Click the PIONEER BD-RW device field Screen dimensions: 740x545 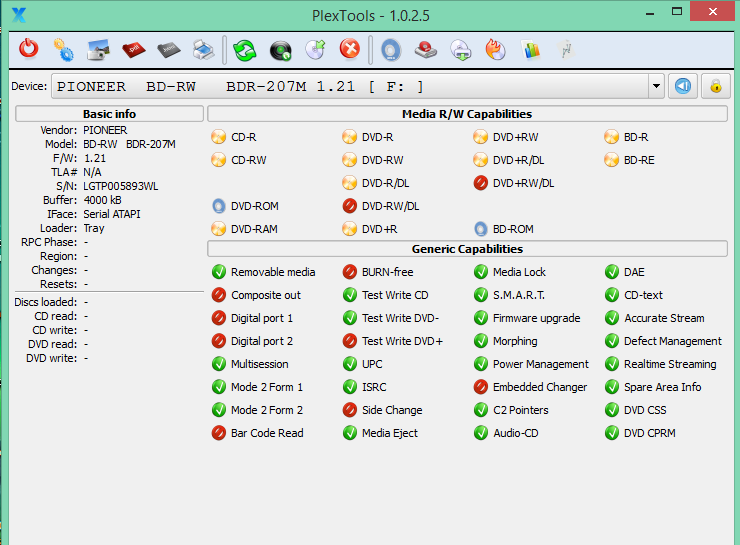click(350, 86)
